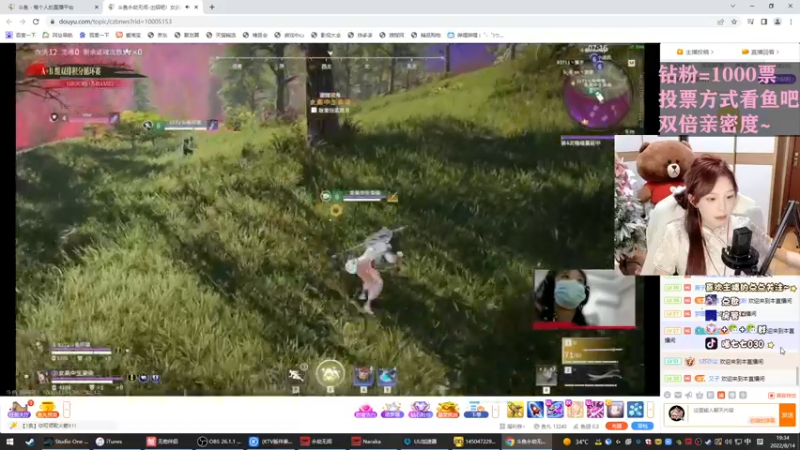
Task: Toggle the orange highlighted chat toolbar icon
Action: (x=721, y=395)
